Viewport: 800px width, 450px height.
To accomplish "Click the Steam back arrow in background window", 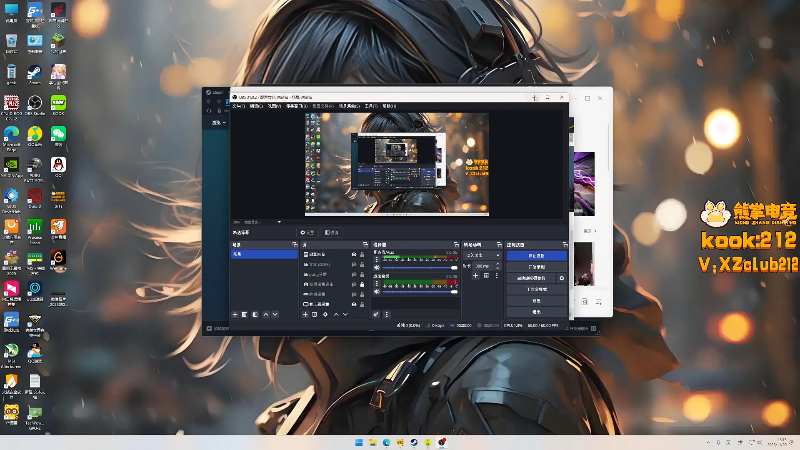I will pos(209,102).
